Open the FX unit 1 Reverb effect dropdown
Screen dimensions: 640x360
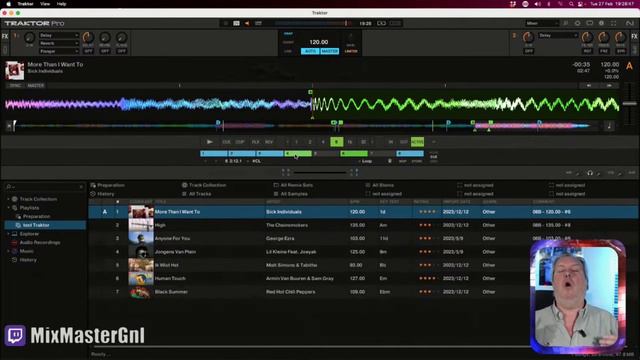58,43
